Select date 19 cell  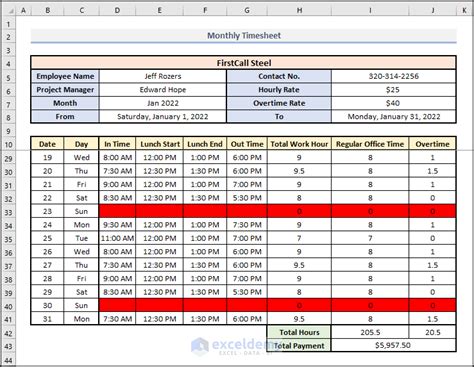click(47, 158)
